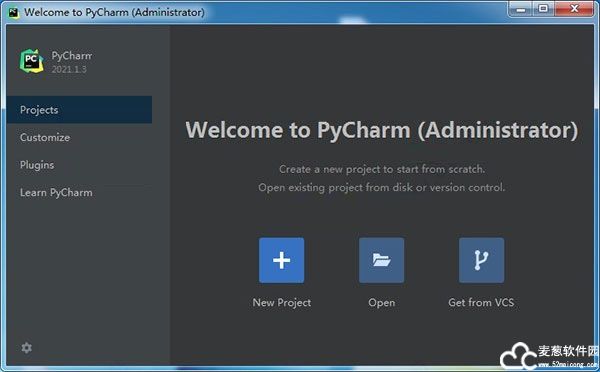Switch to the Customize tab

79,137
